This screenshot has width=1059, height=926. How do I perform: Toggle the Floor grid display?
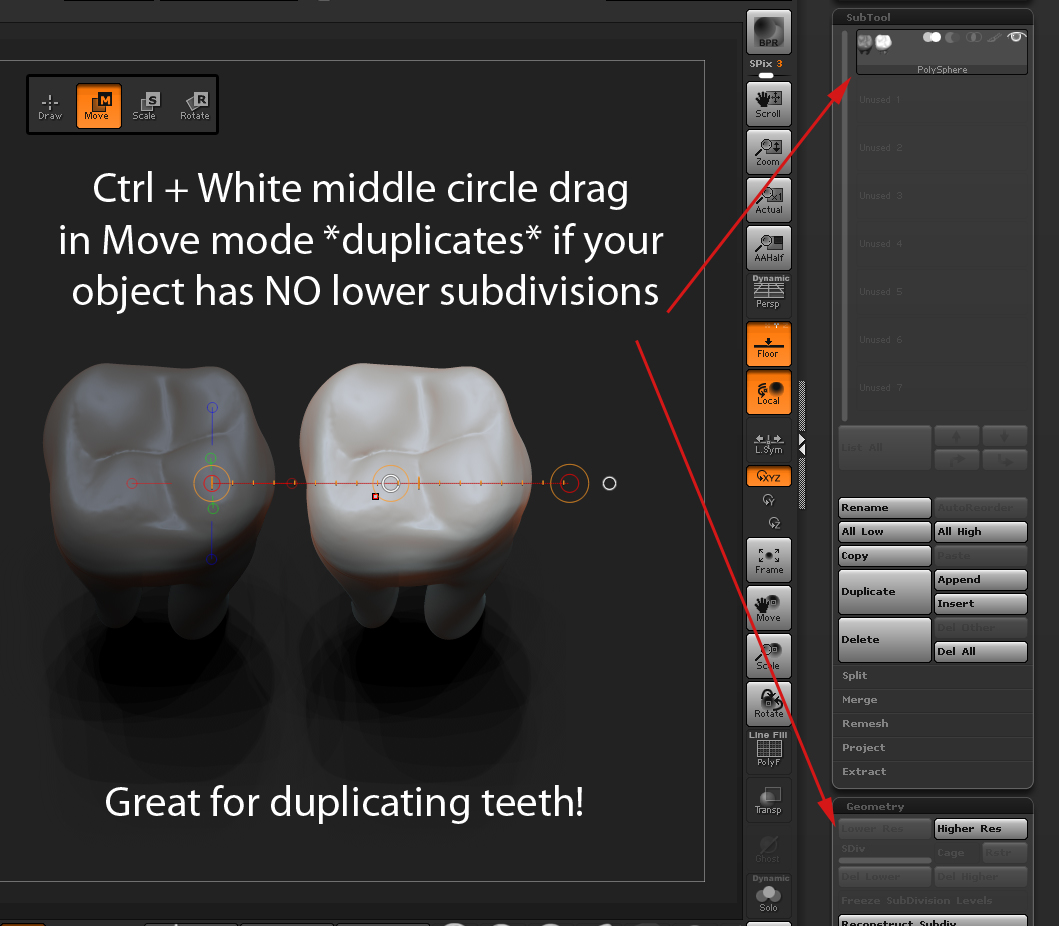coord(767,343)
